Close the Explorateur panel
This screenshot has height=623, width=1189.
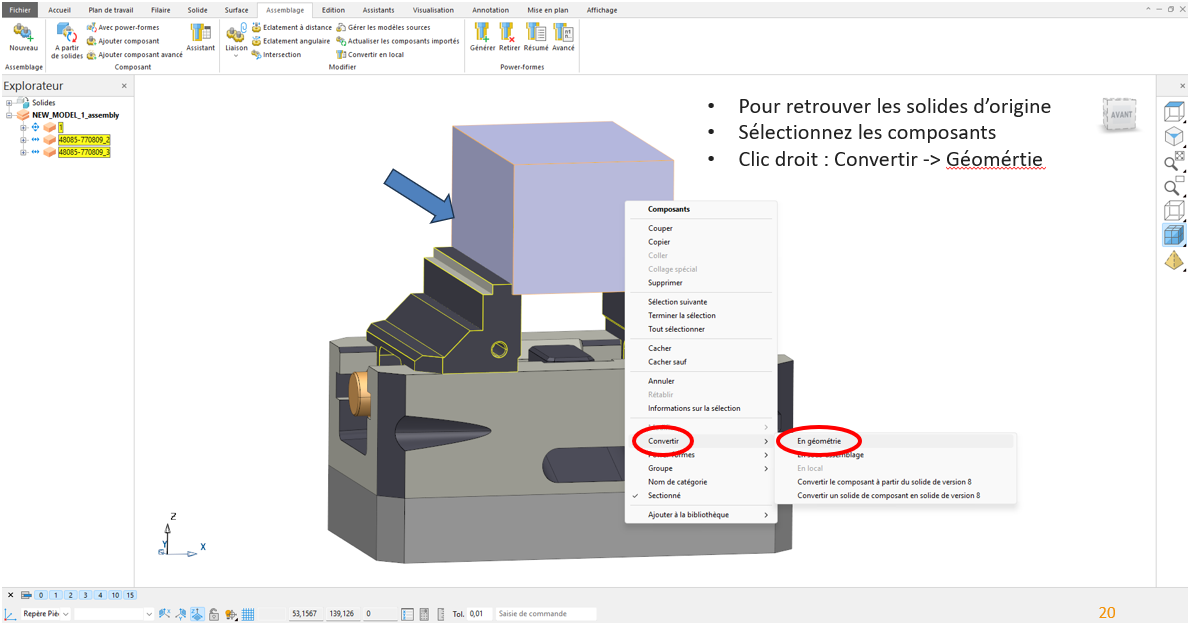pos(124,86)
